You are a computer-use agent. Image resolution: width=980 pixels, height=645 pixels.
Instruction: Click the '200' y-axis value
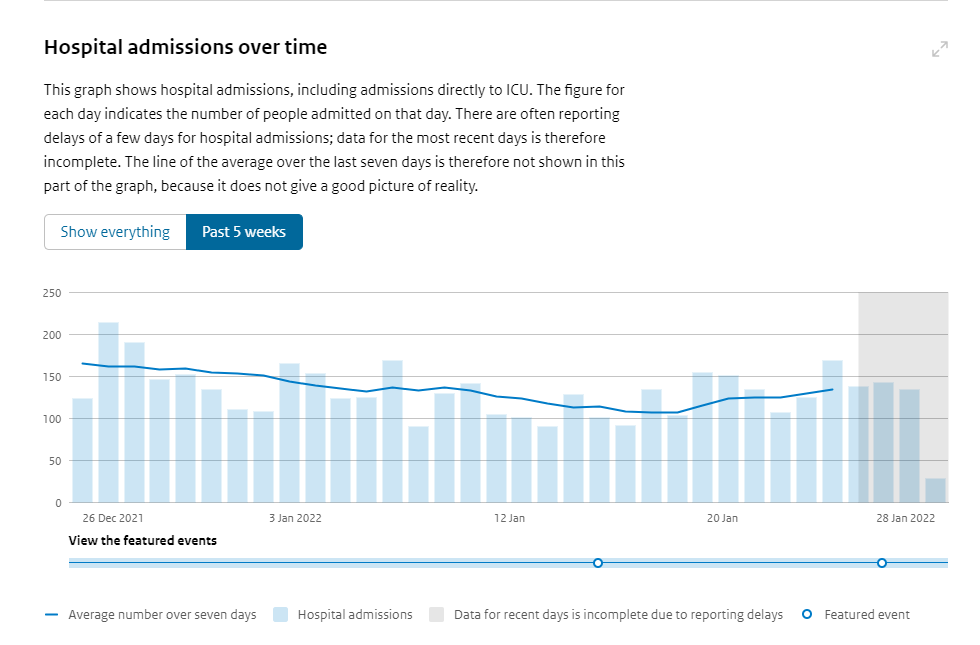[x=52, y=335]
